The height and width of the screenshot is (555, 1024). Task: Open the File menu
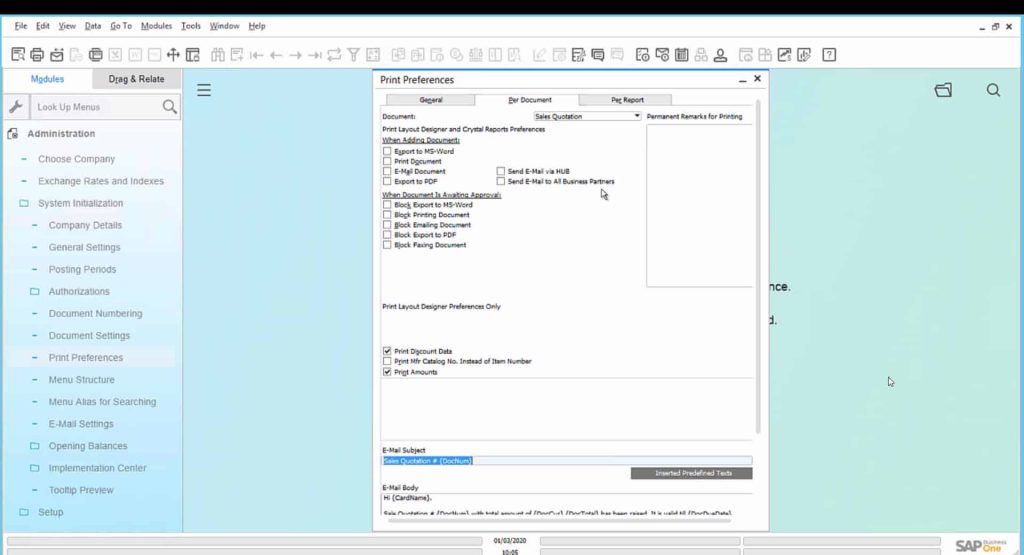(21, 26)
